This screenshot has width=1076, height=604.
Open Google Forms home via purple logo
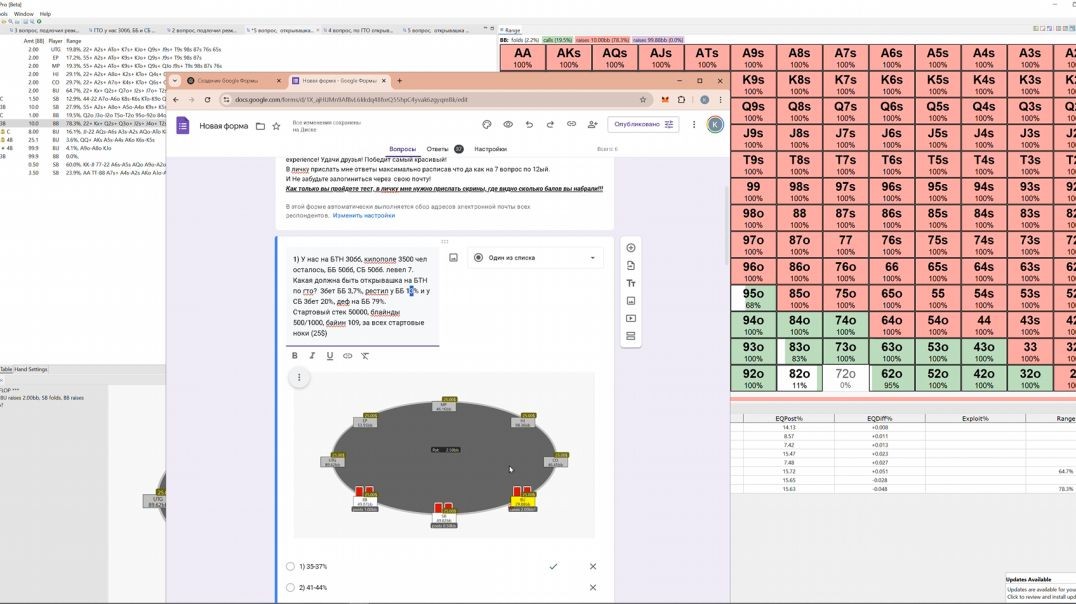(183, 126)
